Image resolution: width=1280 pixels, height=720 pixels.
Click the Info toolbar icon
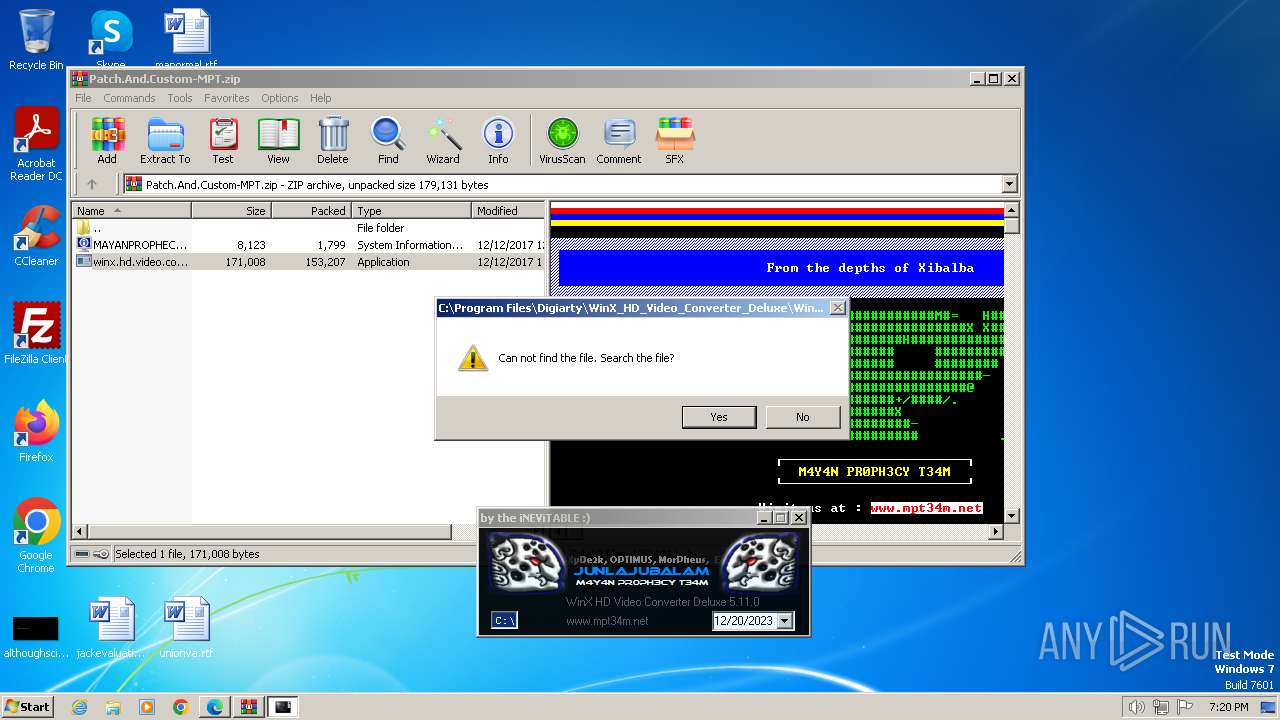498,140
